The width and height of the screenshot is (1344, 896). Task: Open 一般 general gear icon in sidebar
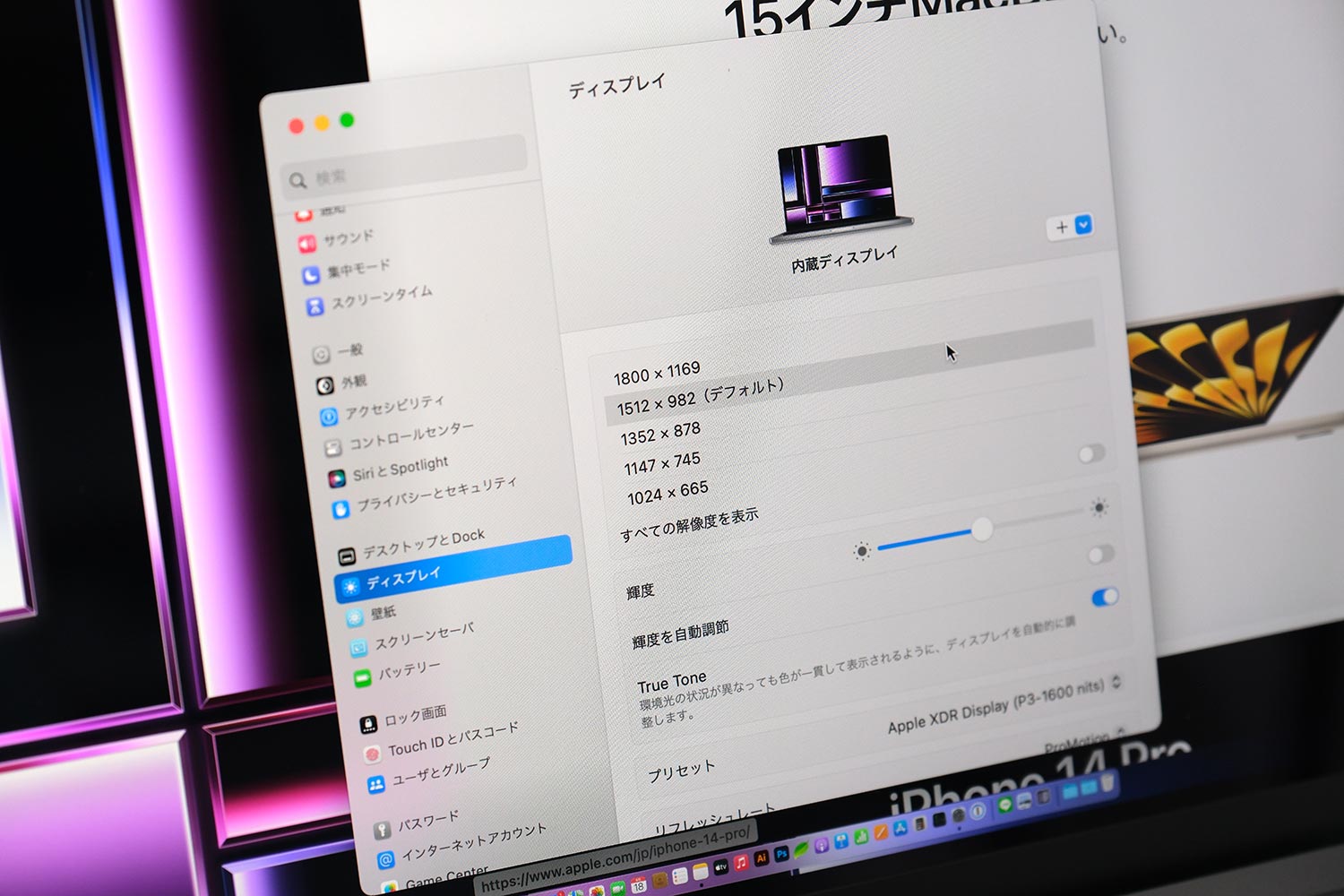click(321, 355)
